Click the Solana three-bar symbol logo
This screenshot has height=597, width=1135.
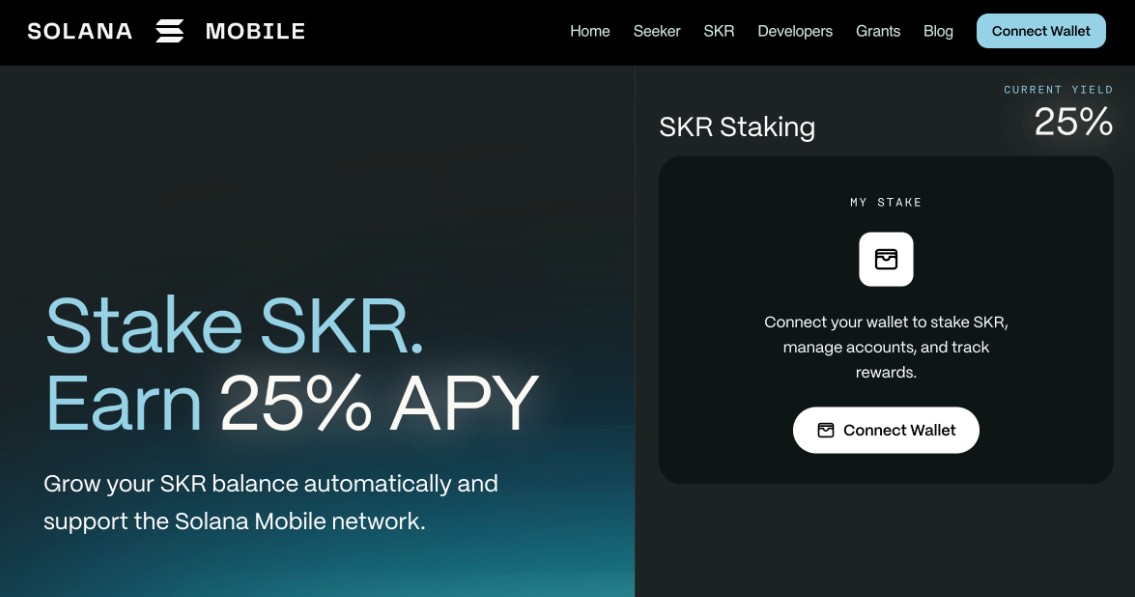168,30
